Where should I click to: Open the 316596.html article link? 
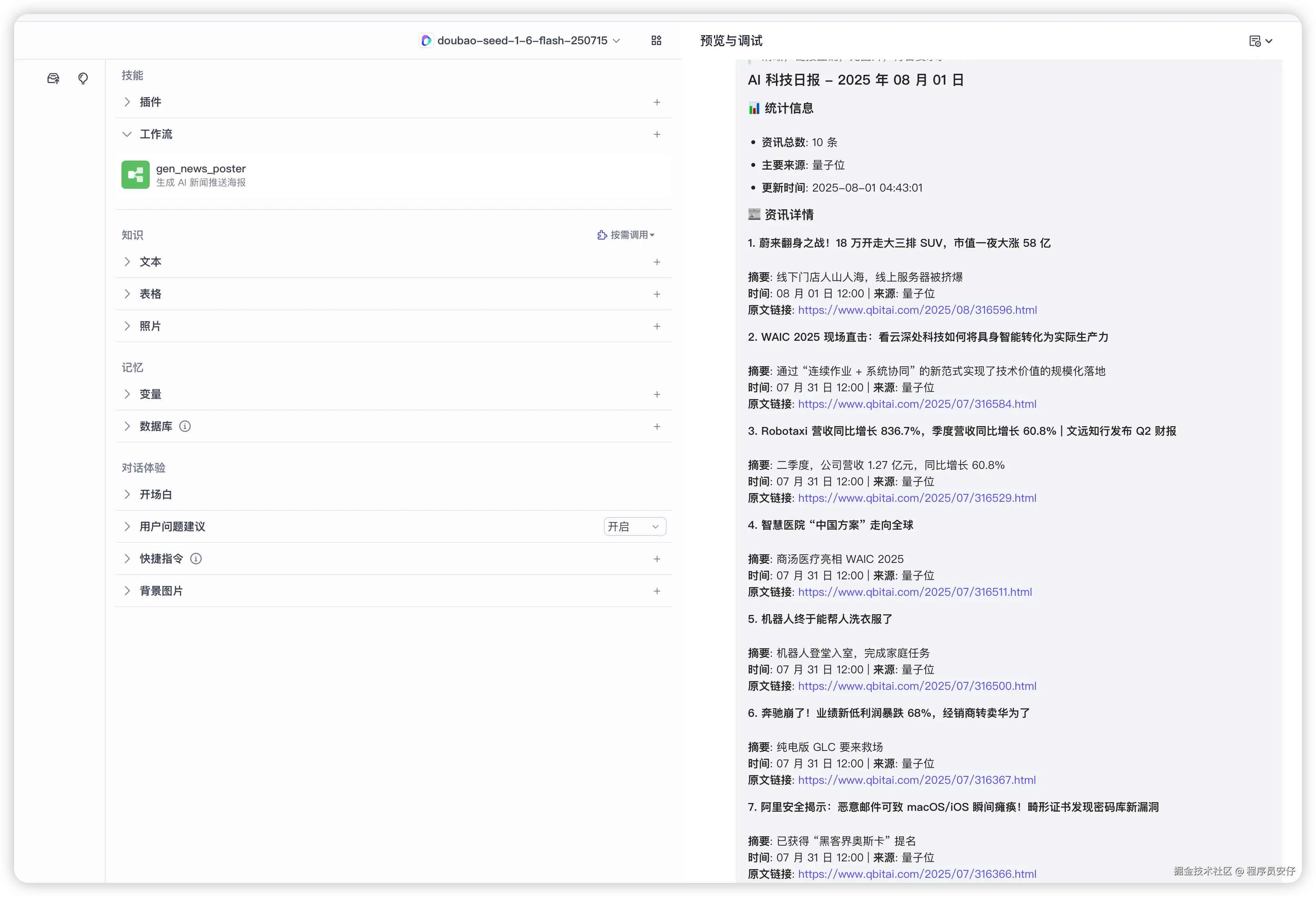(x=917, y=310)
